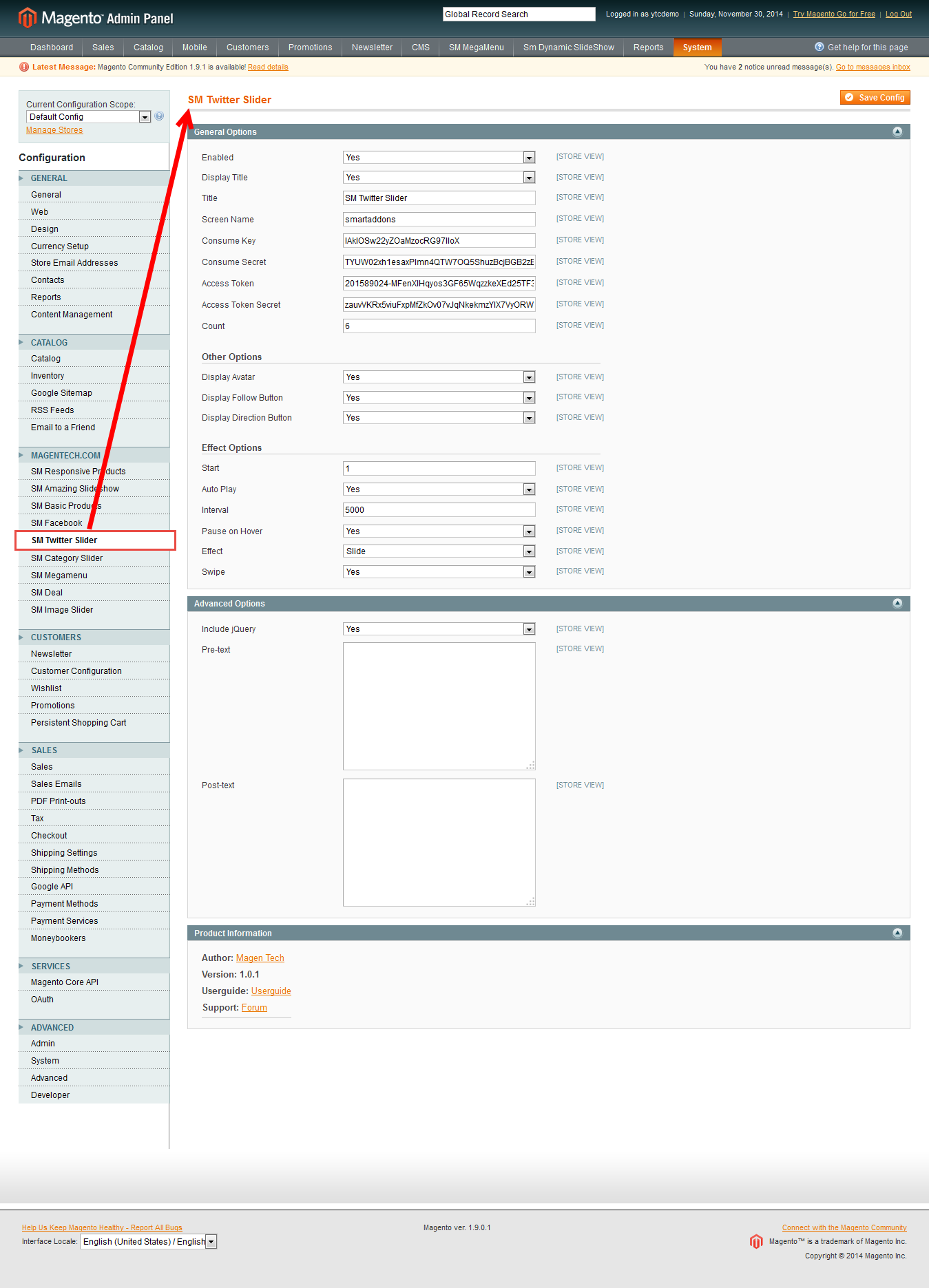Click the Save Config button
This screenshot has height=1288, width=929.
coord(875,98)
